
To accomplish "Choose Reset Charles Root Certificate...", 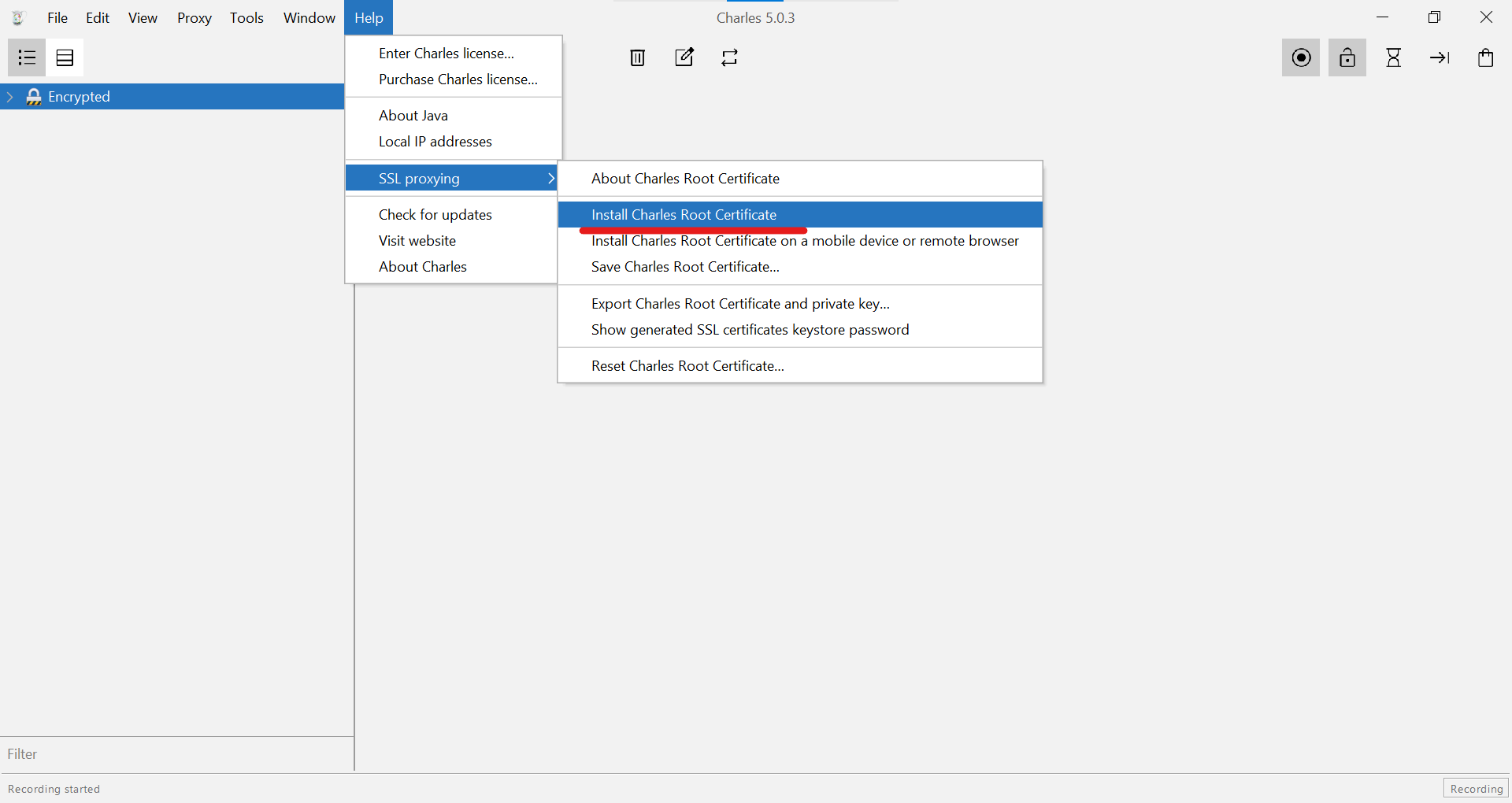I will coord(687,366).
